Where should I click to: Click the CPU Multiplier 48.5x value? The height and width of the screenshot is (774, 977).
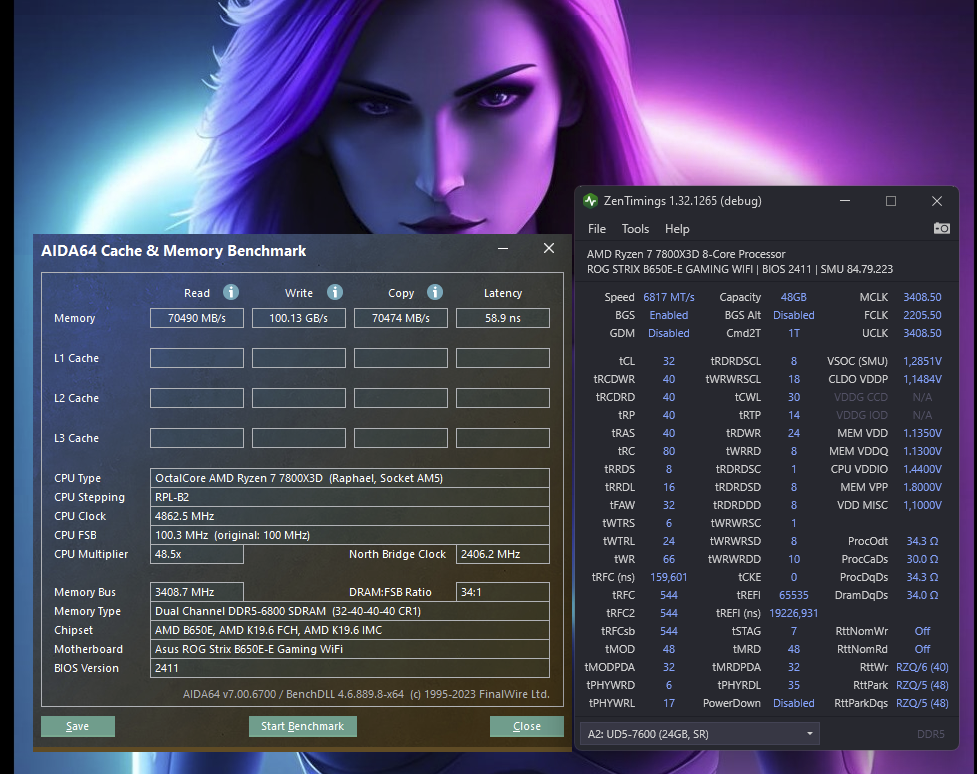(x=197, y=554)
